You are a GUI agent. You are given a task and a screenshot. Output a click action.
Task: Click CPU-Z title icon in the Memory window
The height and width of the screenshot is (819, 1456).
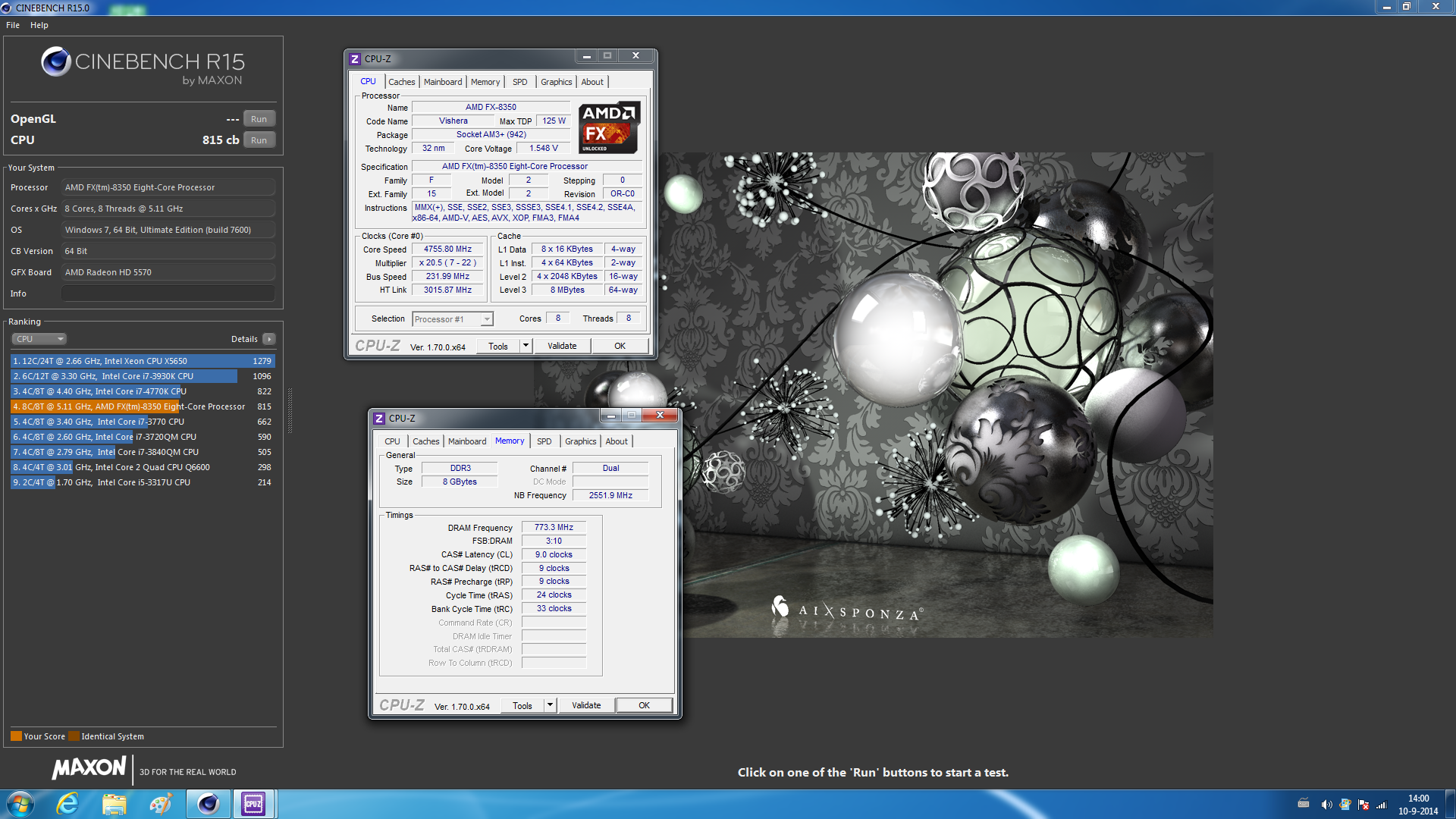point(379,418)
